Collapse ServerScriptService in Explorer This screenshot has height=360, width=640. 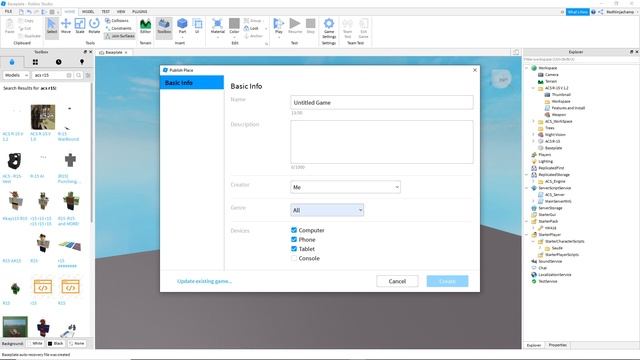pos(527,188)
